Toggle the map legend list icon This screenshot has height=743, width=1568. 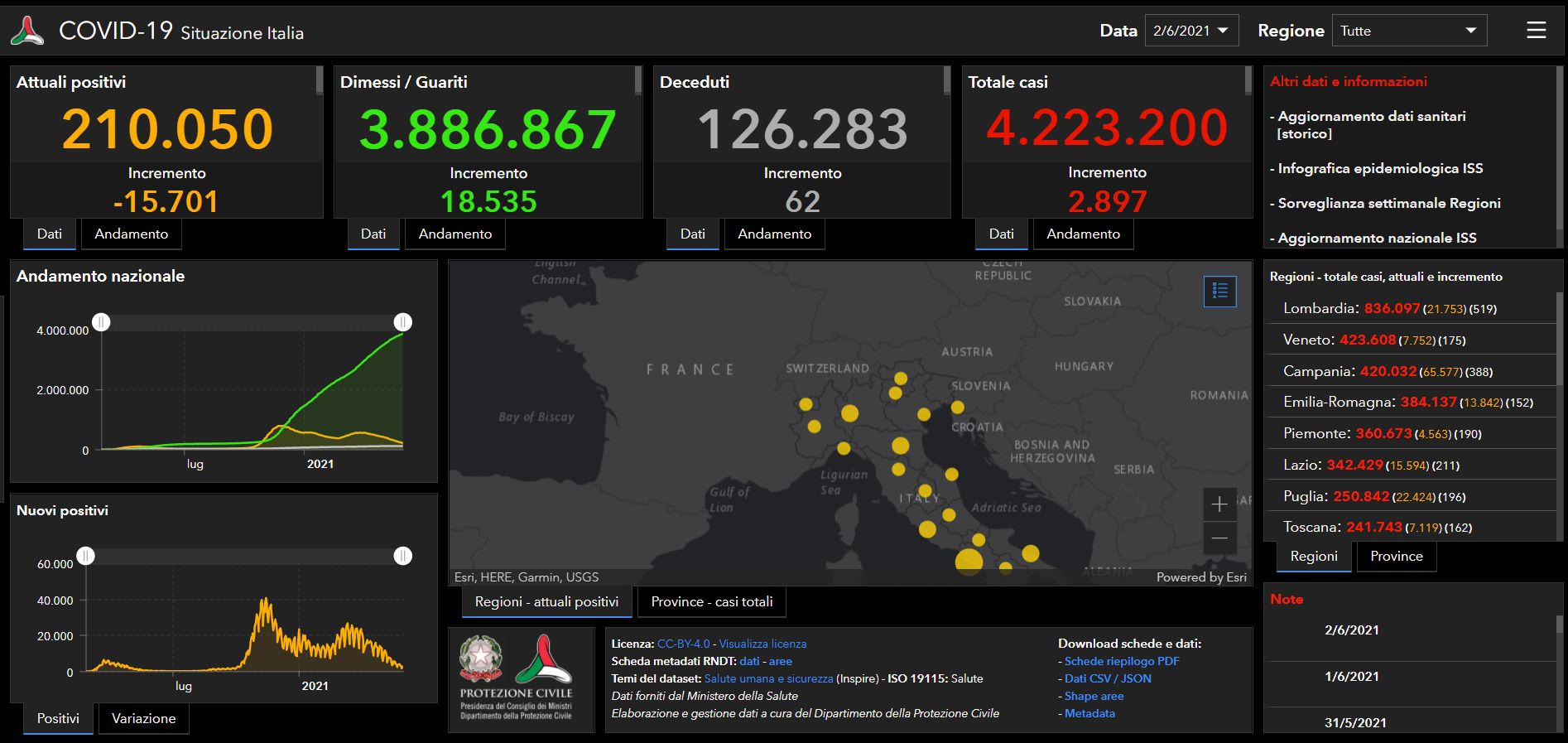[x=1219, y=291]
